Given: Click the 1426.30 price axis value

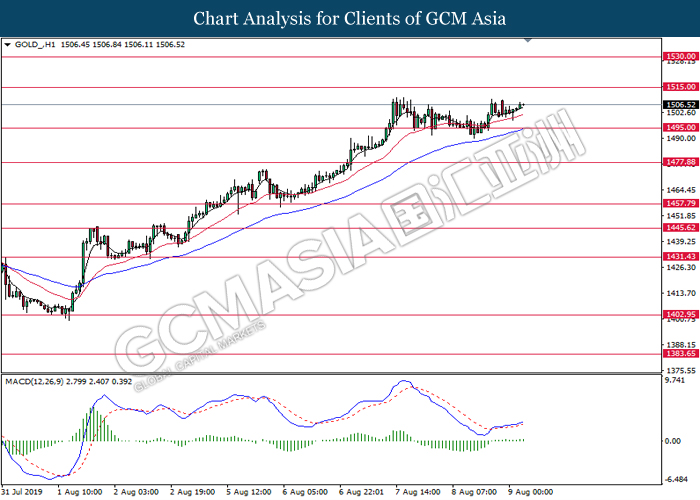Looking at the screenshot, I should (681, 267).
